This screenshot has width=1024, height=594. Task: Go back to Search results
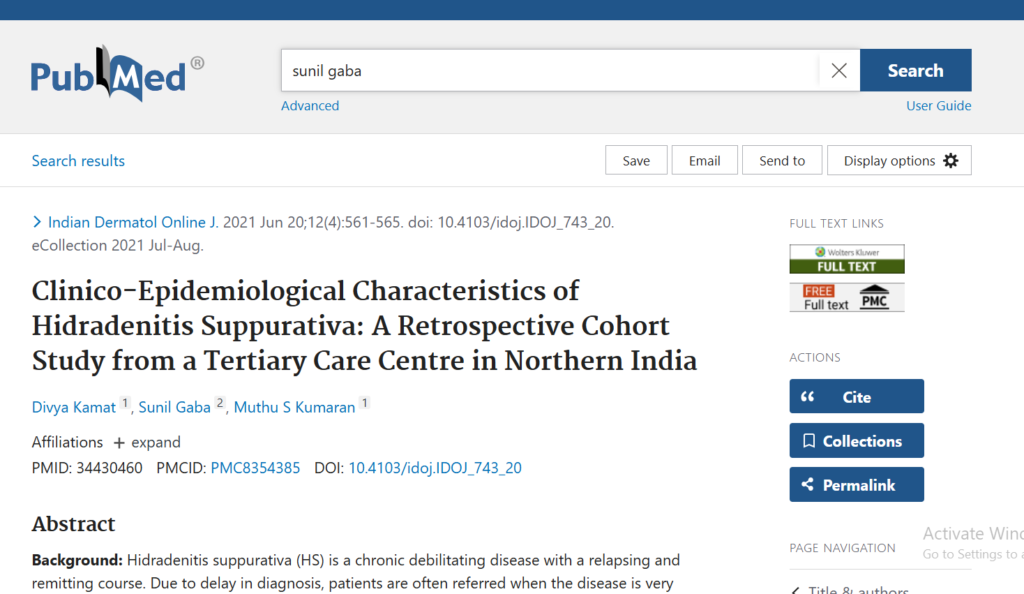(78, 161)
